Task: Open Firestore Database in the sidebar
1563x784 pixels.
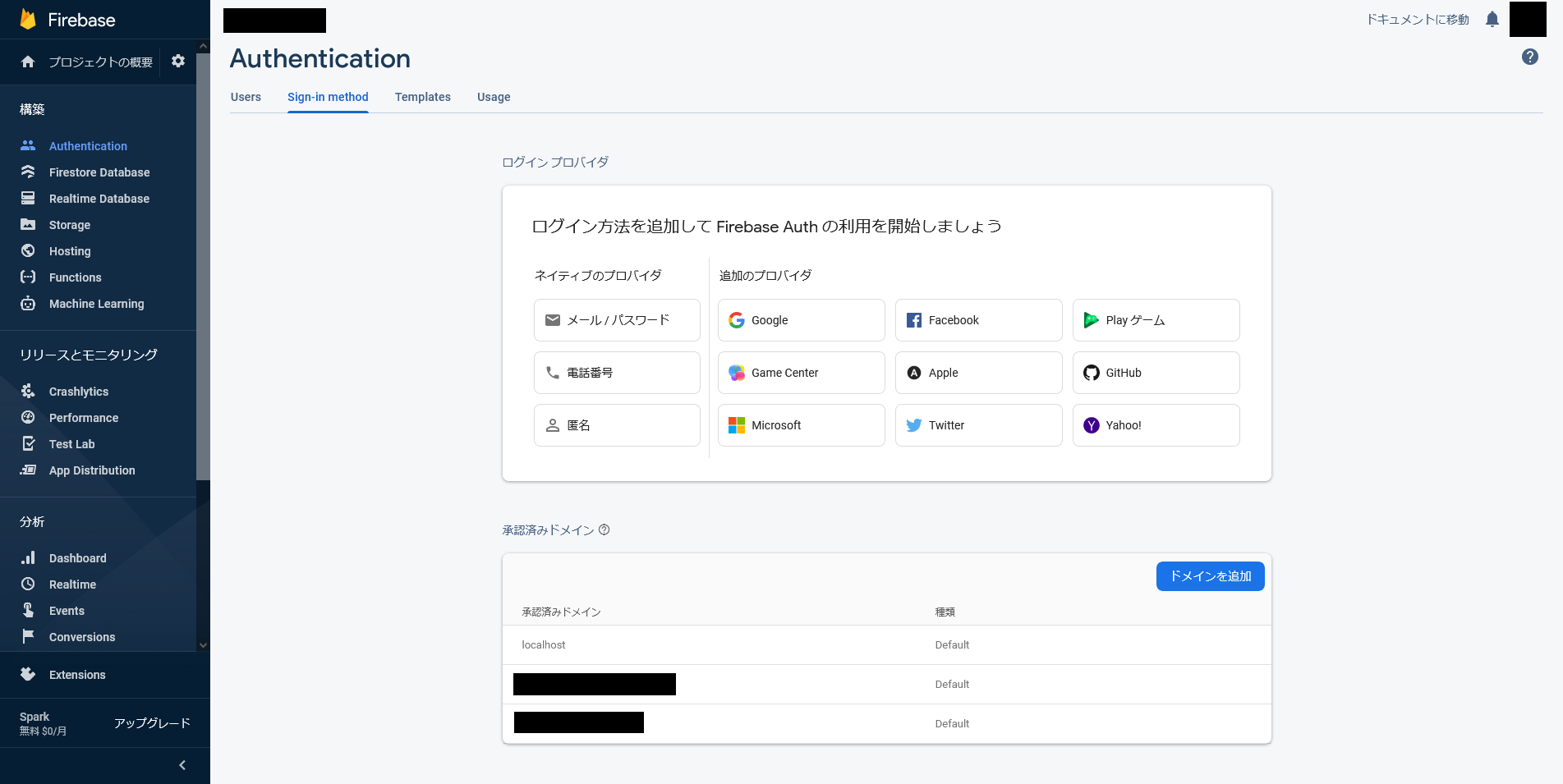Action: 99,172
